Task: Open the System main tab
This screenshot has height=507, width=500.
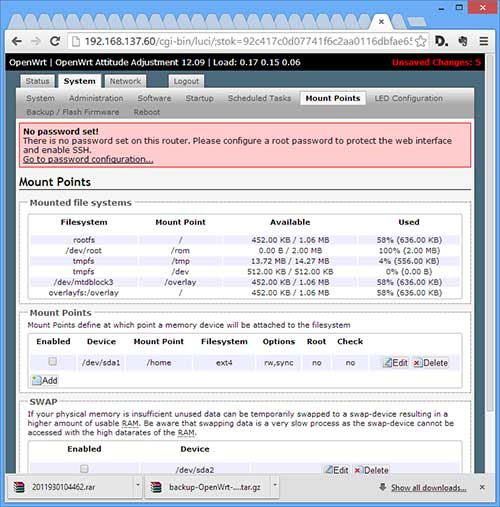Action: 79,81
